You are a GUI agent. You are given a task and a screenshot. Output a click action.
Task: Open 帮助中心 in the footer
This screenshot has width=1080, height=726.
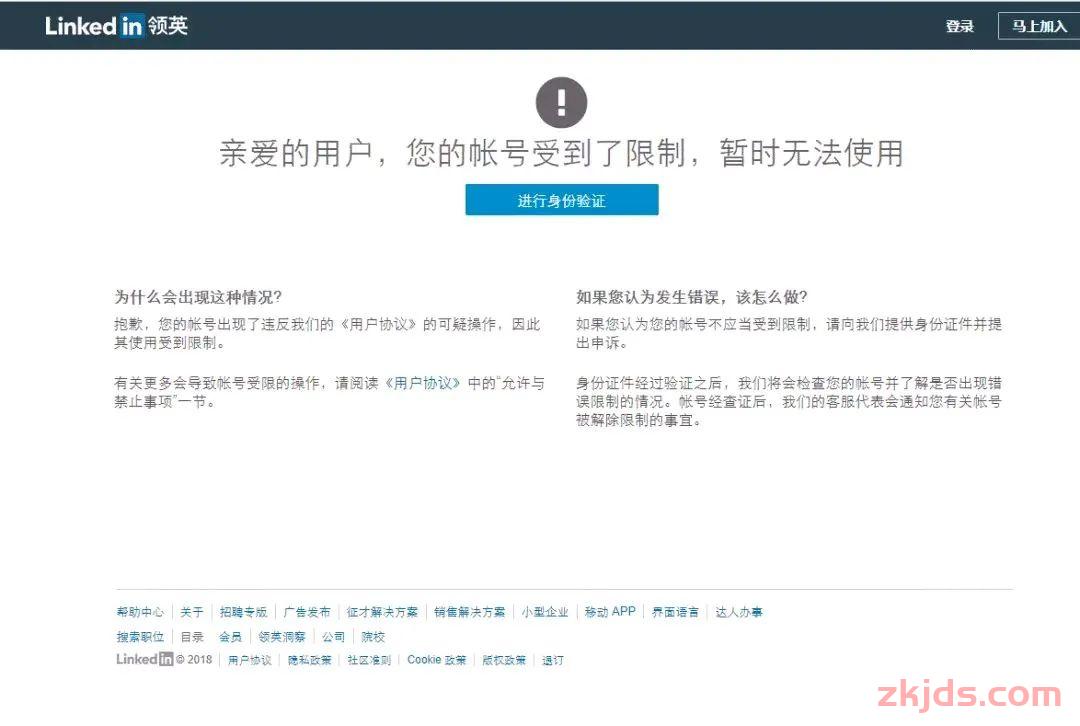140,611
